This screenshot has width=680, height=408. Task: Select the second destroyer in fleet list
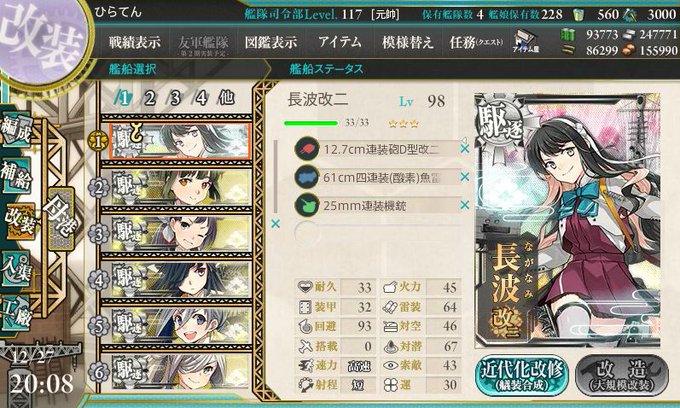point(180,187)
